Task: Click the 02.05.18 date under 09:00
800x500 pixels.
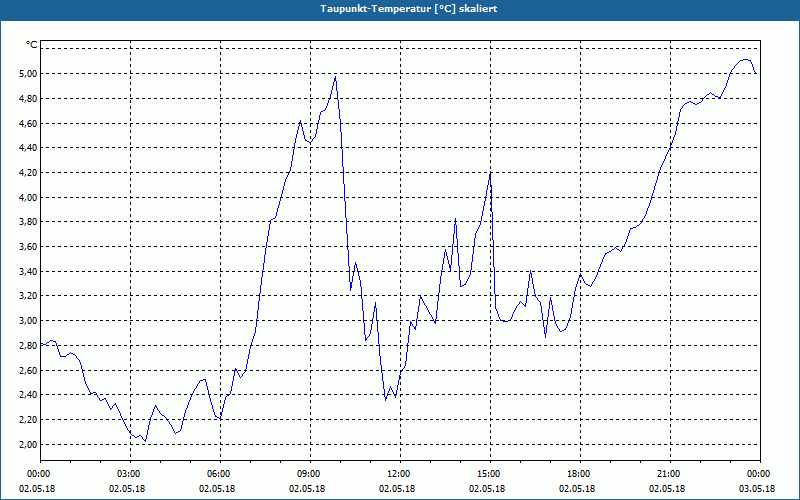Action: [307, 489]
